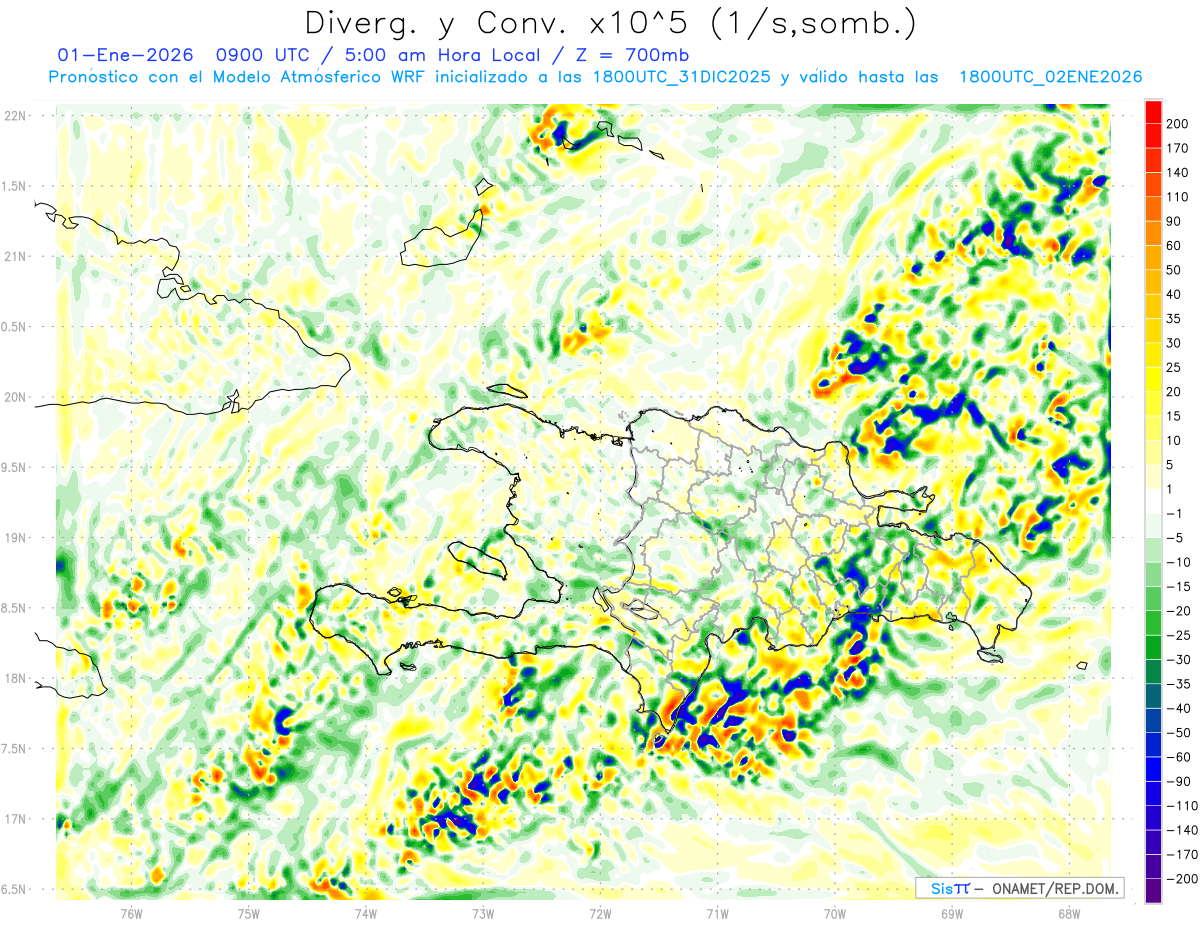Screen dimensions: 1200x927
Task: Click the positive 110 color scale value
Action: 1176,197
